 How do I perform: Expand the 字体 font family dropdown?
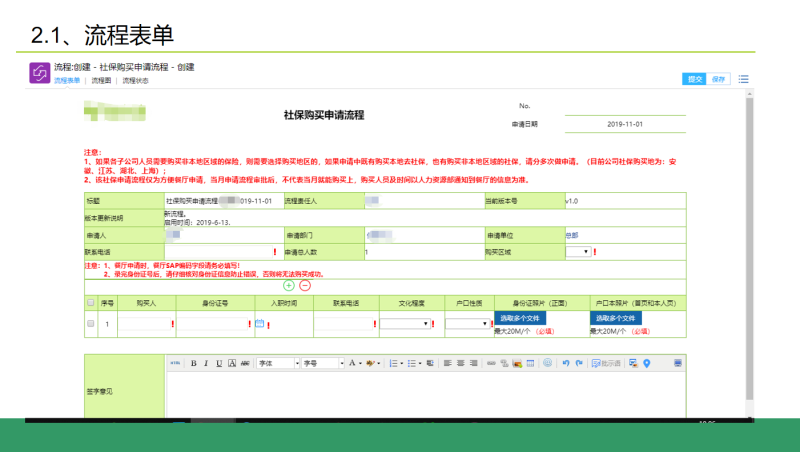(278, 363)
